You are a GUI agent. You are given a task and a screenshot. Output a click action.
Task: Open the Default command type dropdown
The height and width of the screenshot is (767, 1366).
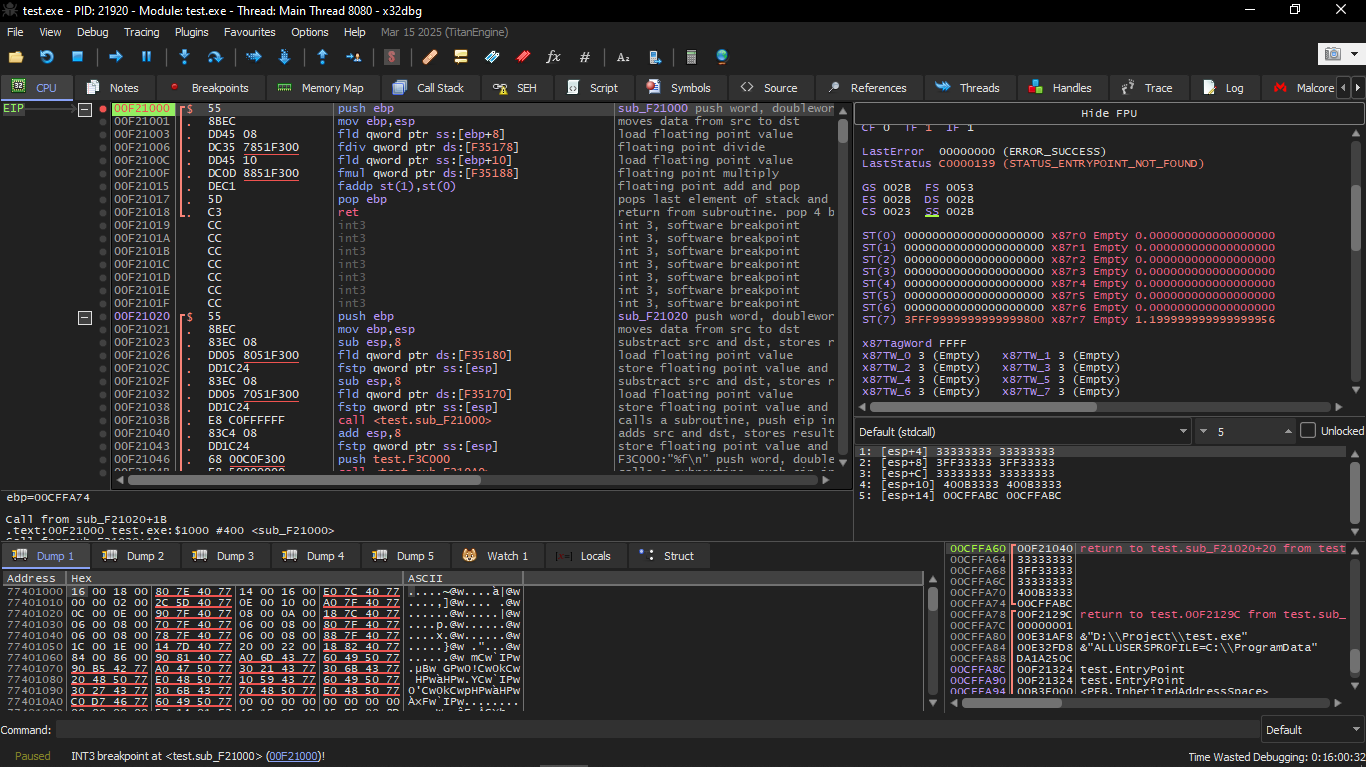1310,730
